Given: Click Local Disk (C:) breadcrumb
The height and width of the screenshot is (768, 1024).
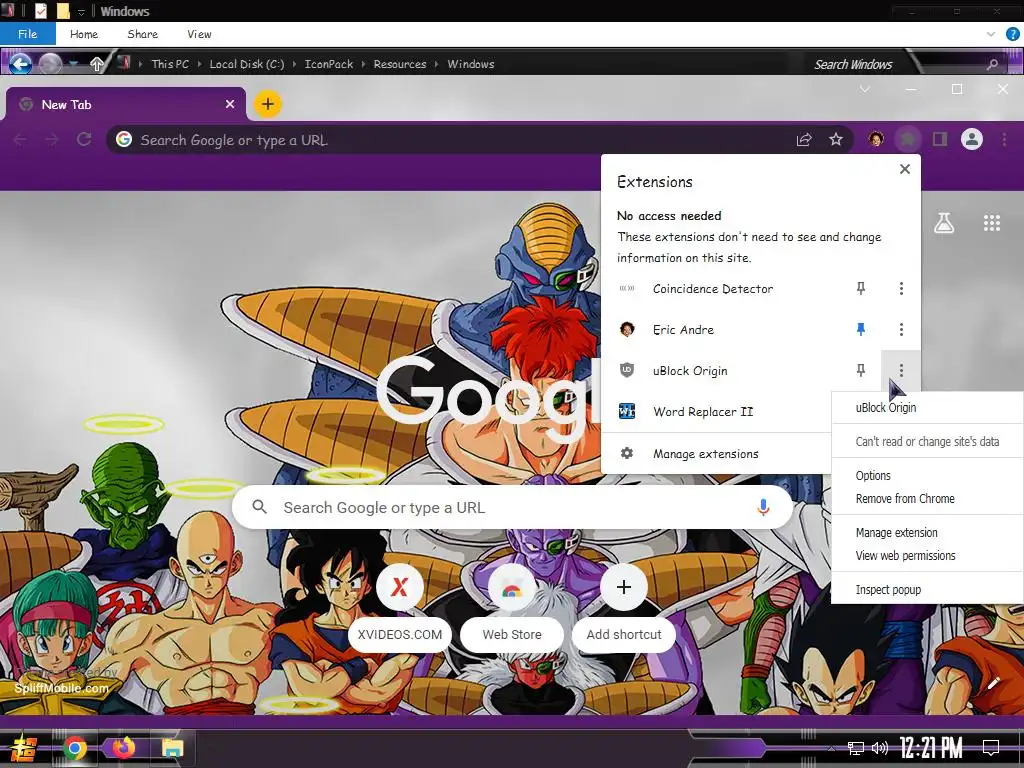Looking at the screenshot, I should pyautogui.click(x=246, y=64).
